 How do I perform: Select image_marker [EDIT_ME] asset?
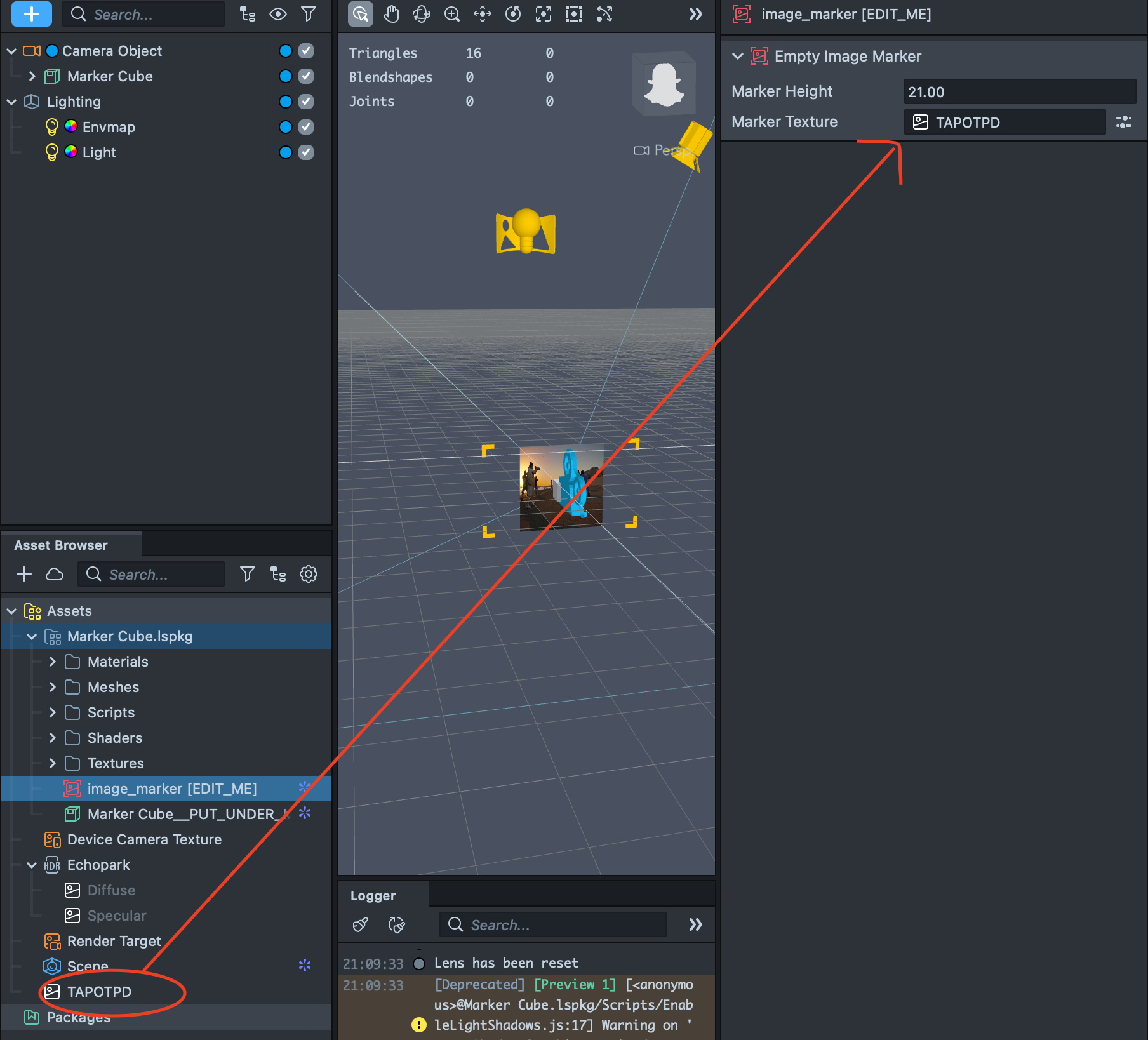166,789
